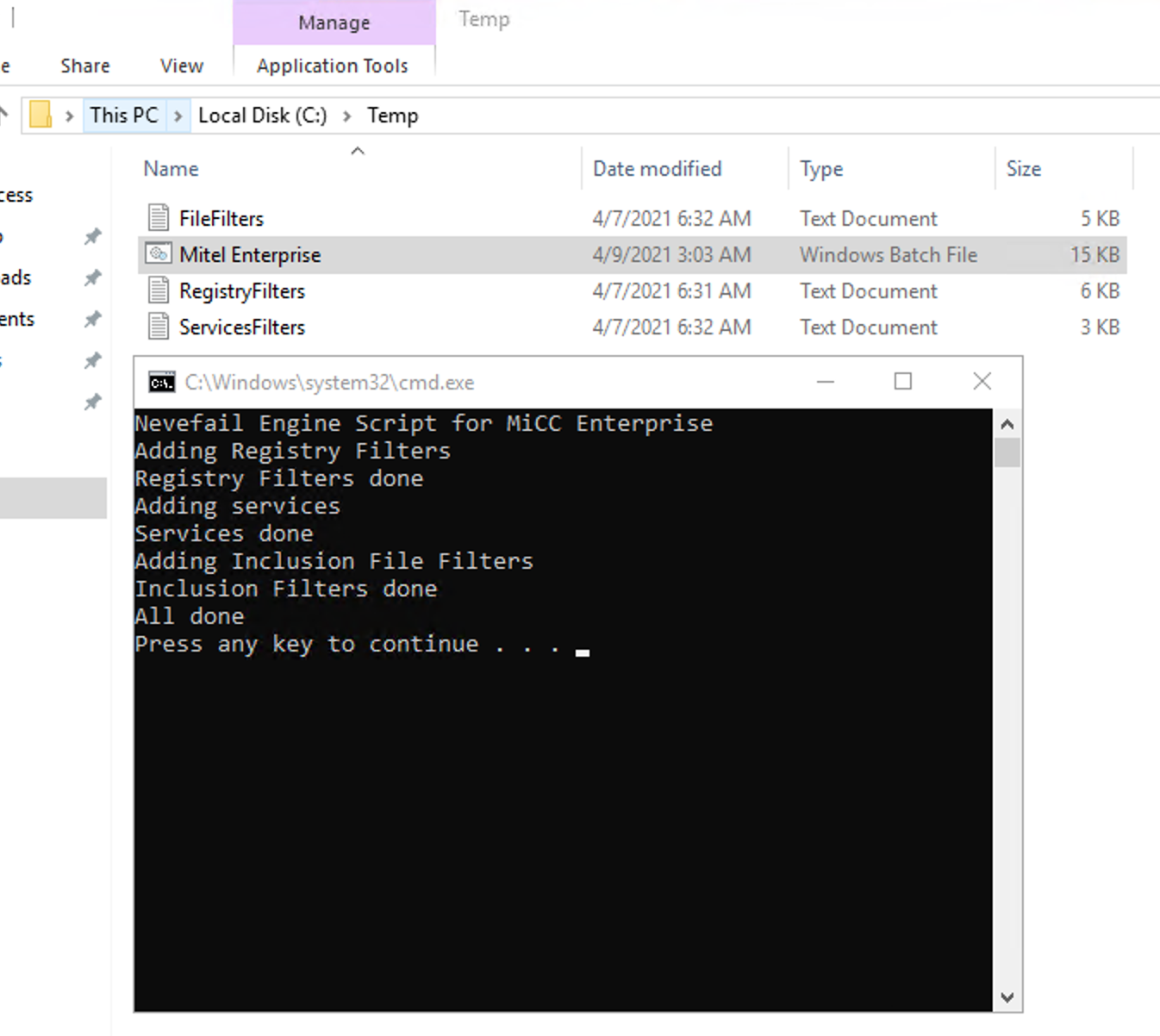Sort files by Date modified column
The image size is (1160, 1036).
(657, 168)
